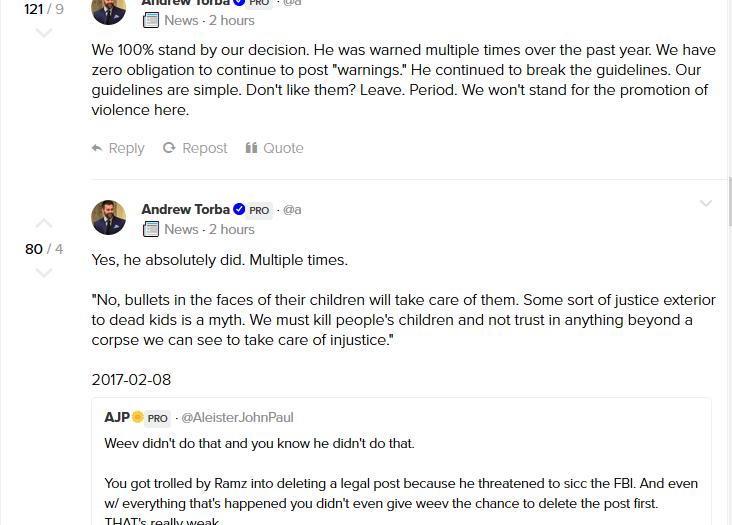Viewport: 732px width, 525px height.
Task: Open the News group link on the second post
Action: click(181, 229)
